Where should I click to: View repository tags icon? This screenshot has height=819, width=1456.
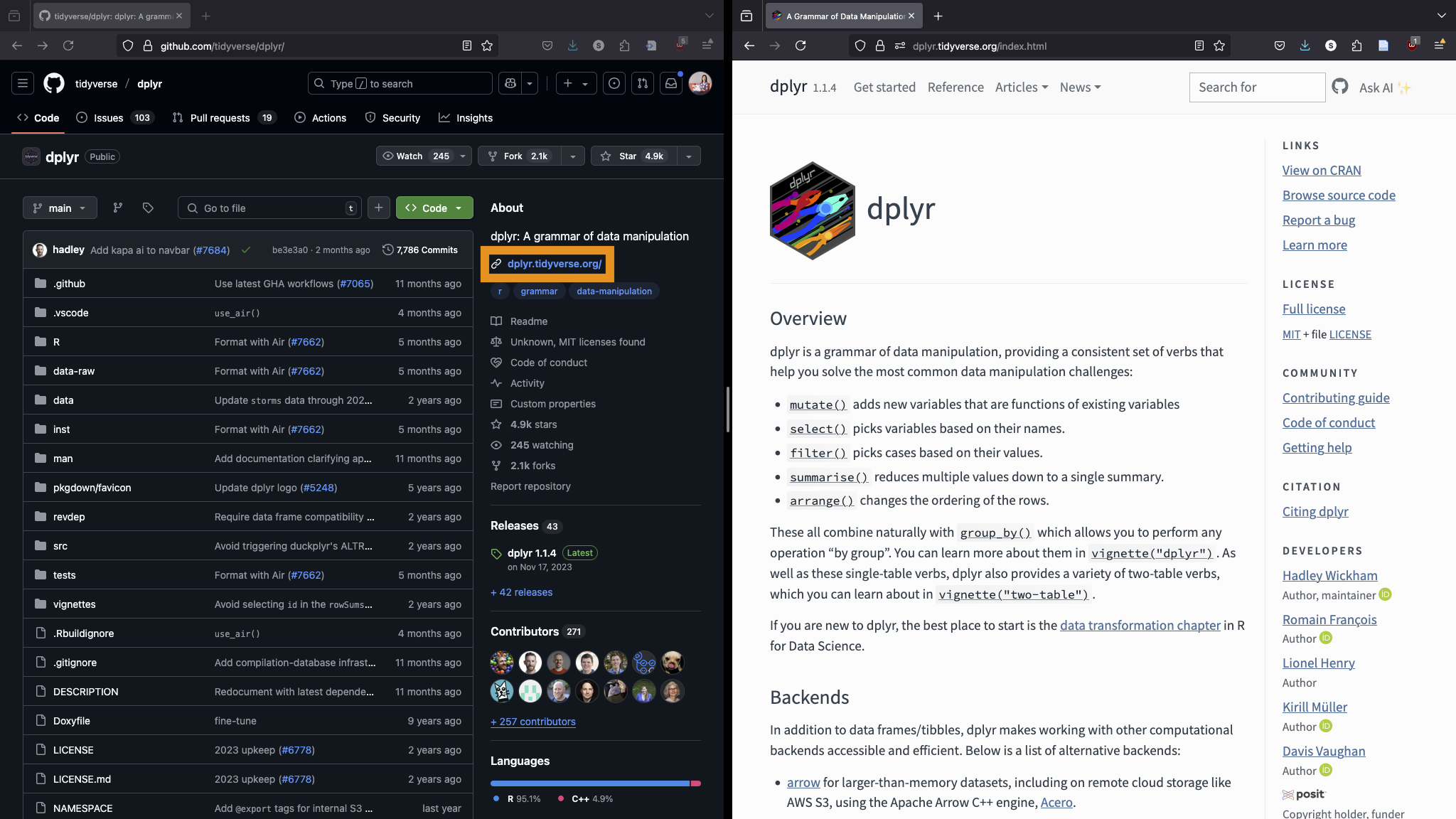148,208
